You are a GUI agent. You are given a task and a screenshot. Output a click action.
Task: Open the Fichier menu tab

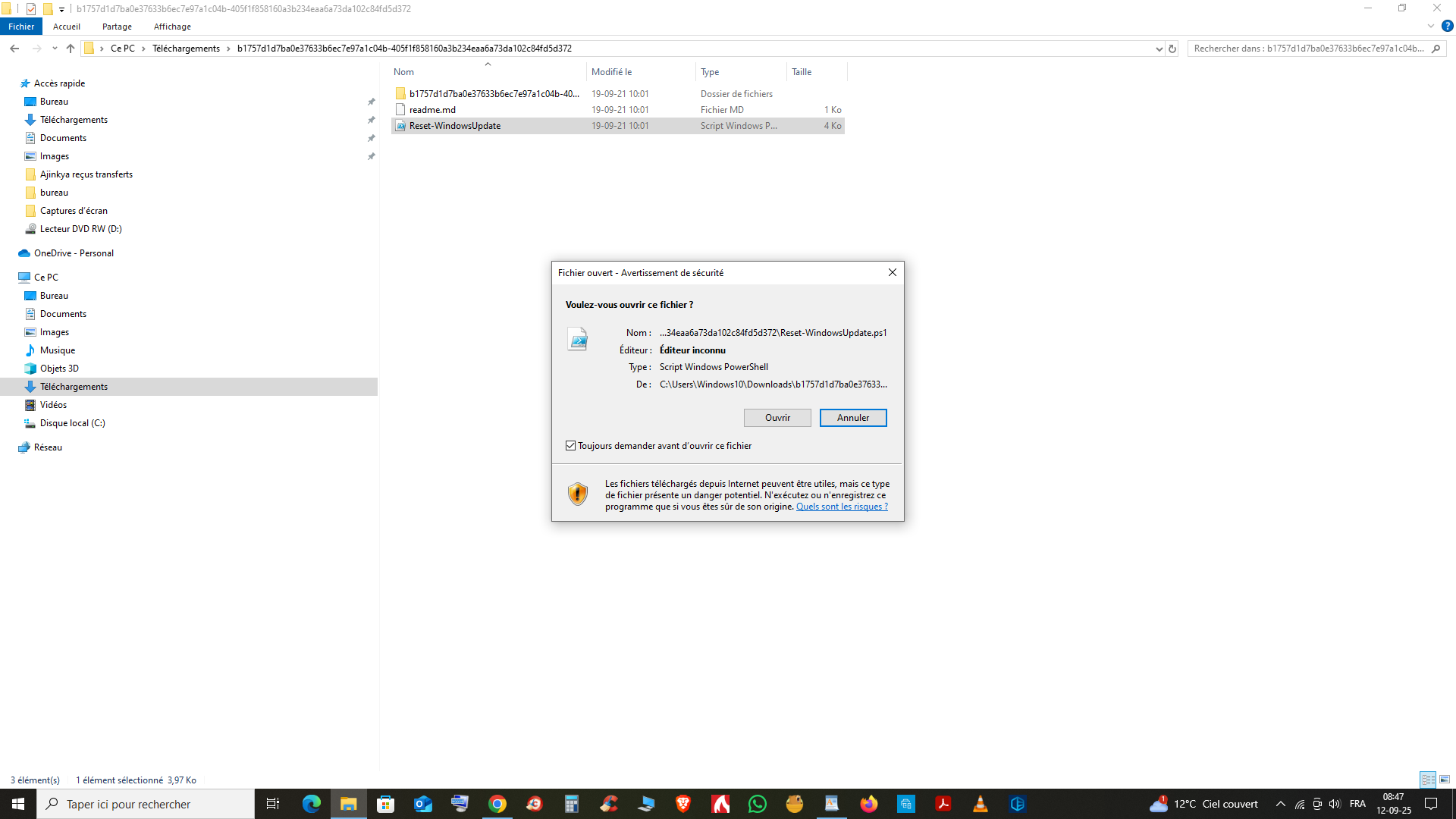[21, 27]
